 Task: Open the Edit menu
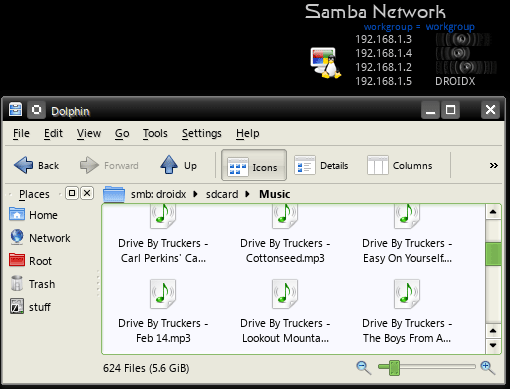coord(53,133)
